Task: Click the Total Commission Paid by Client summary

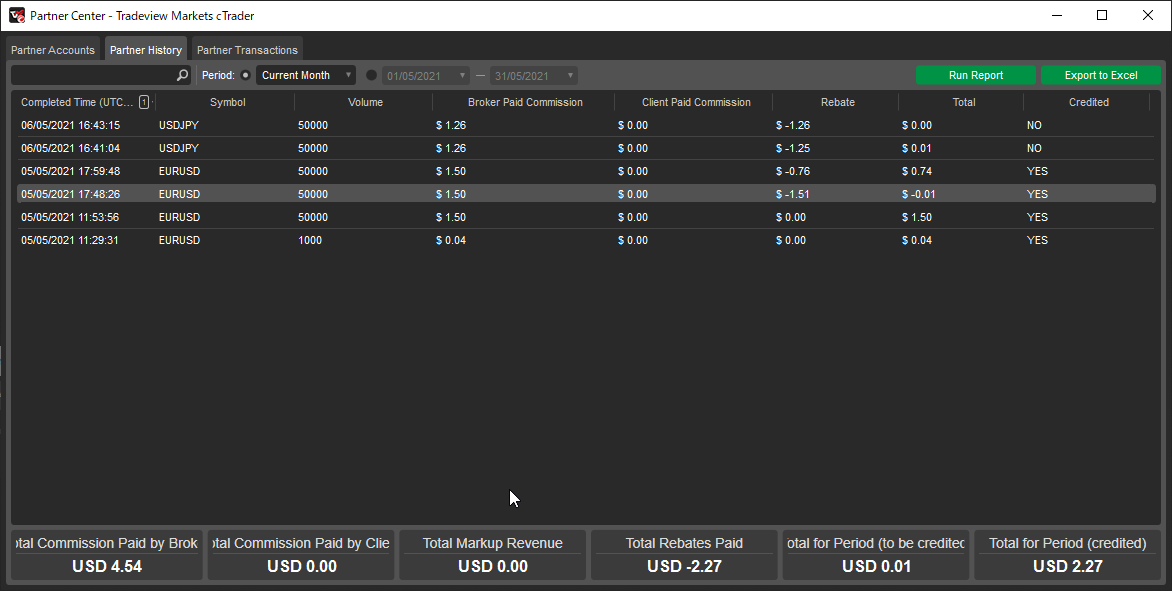Action: pyautogui.click(x=301, y=554)
